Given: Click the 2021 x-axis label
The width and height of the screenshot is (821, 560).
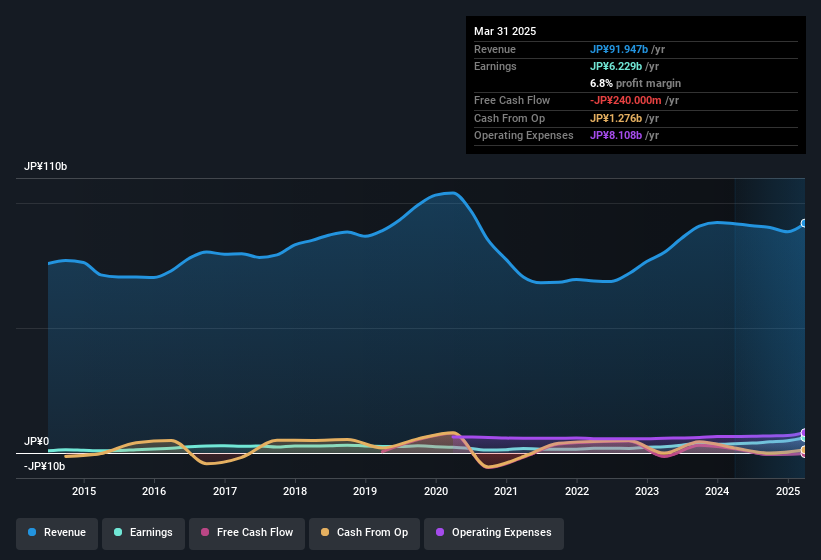Looking at the screenshot, I should pyautogui.click(x=506, y=491).
